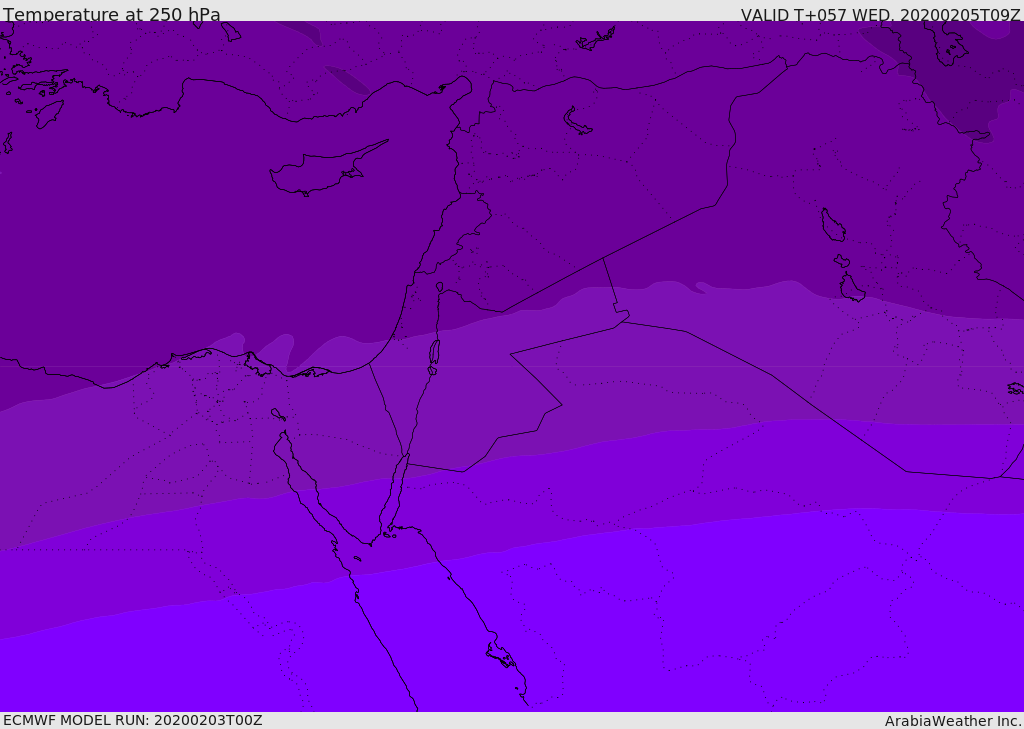Click the ArabiaWeather Inc. credit text
This screenshot has height=729, width=1024.
(x=953, y=721)
